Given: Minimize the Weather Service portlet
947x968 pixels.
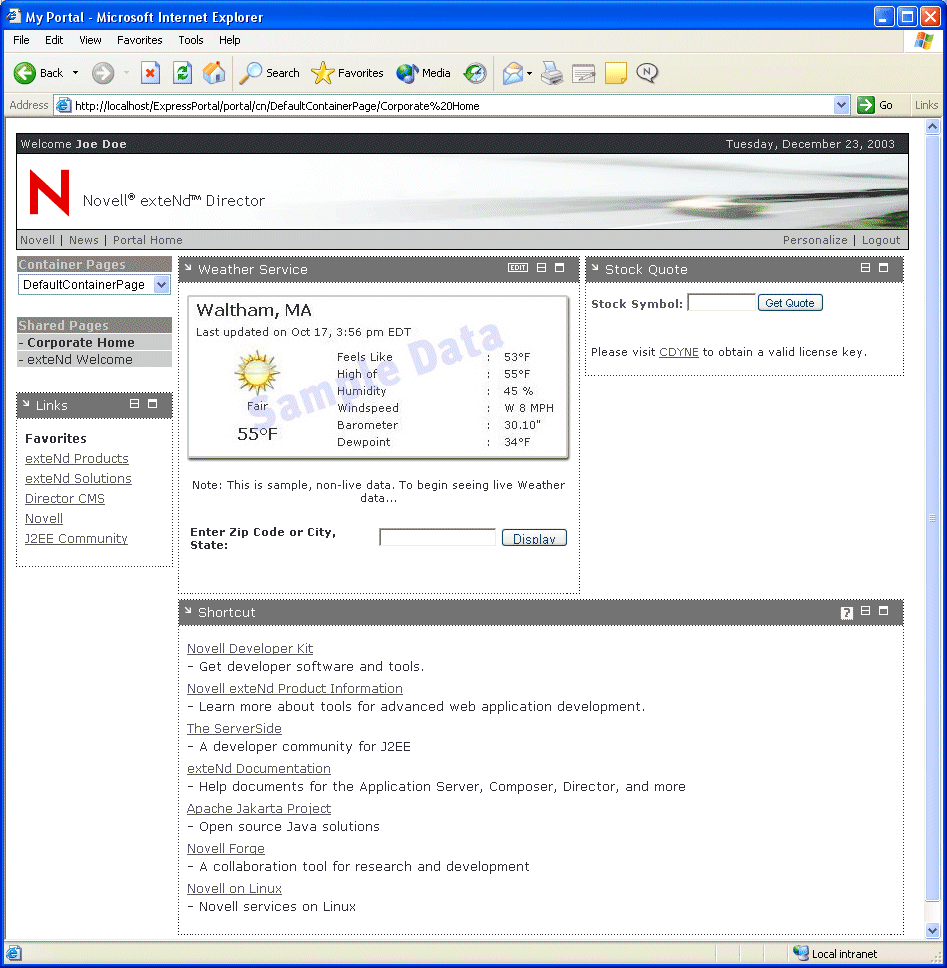Looking at the screenshot, I should click(x=541, y=267).
